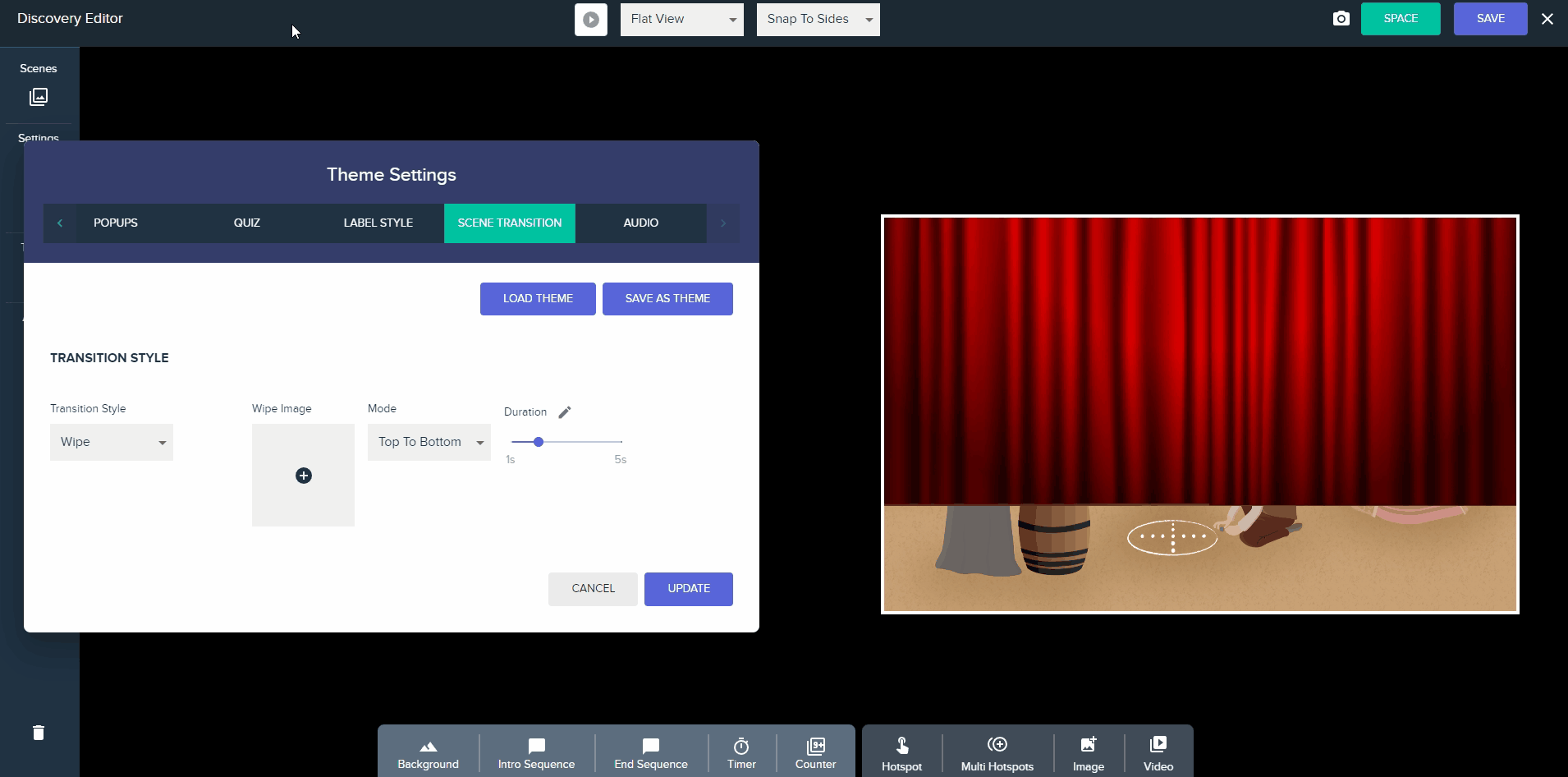Switch to the LABEL STYLE tab
The width and height of the screenshot is (1568, 777).
click(x=378, y=223)
